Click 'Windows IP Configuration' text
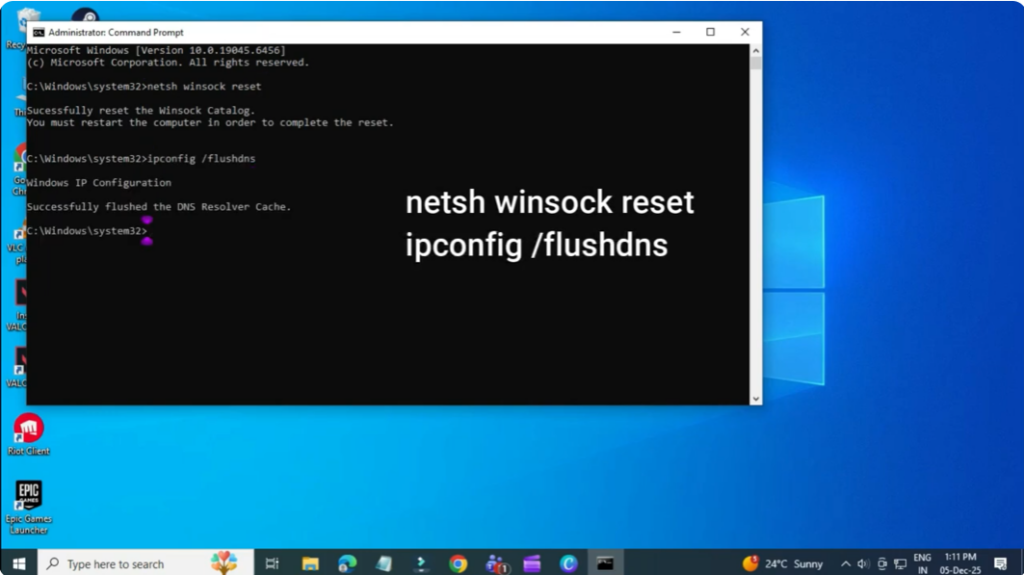This screenshot has height=575, width=1024. point(99,183)
